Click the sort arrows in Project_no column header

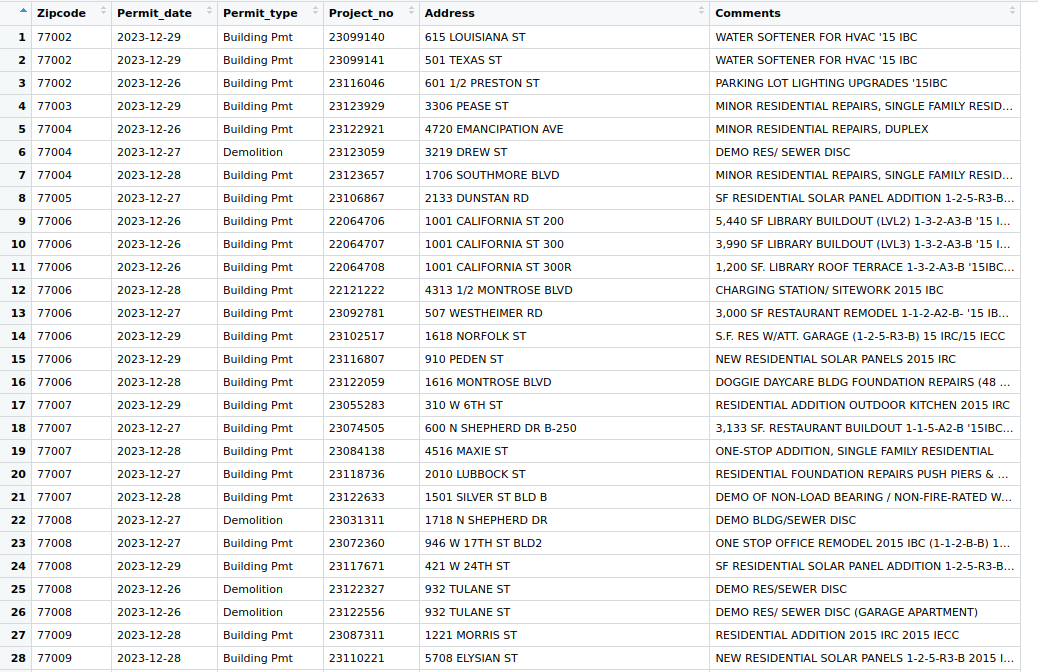click(x=412, y=12)
